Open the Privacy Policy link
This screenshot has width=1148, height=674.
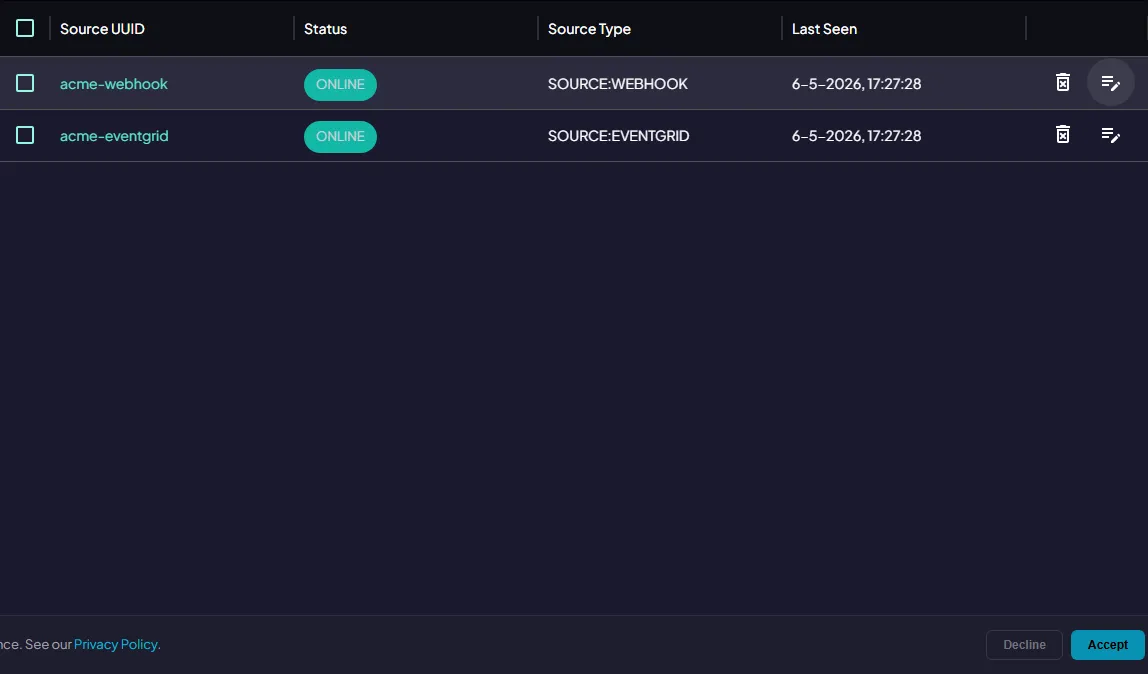116,644
